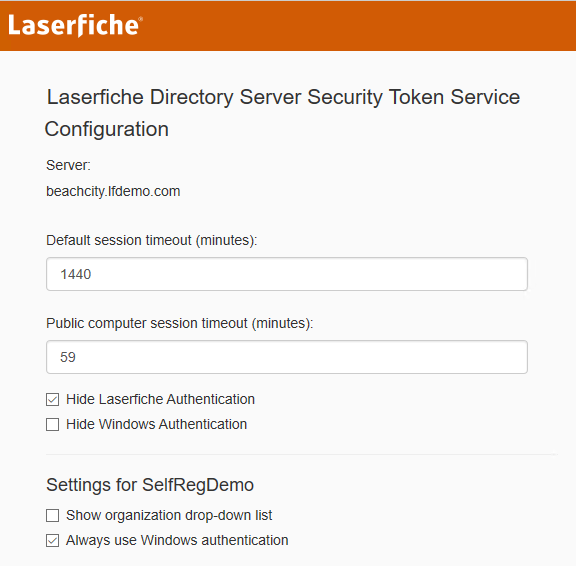Click the Settings for SelfRegDemo heading

[x=150, y=485]
